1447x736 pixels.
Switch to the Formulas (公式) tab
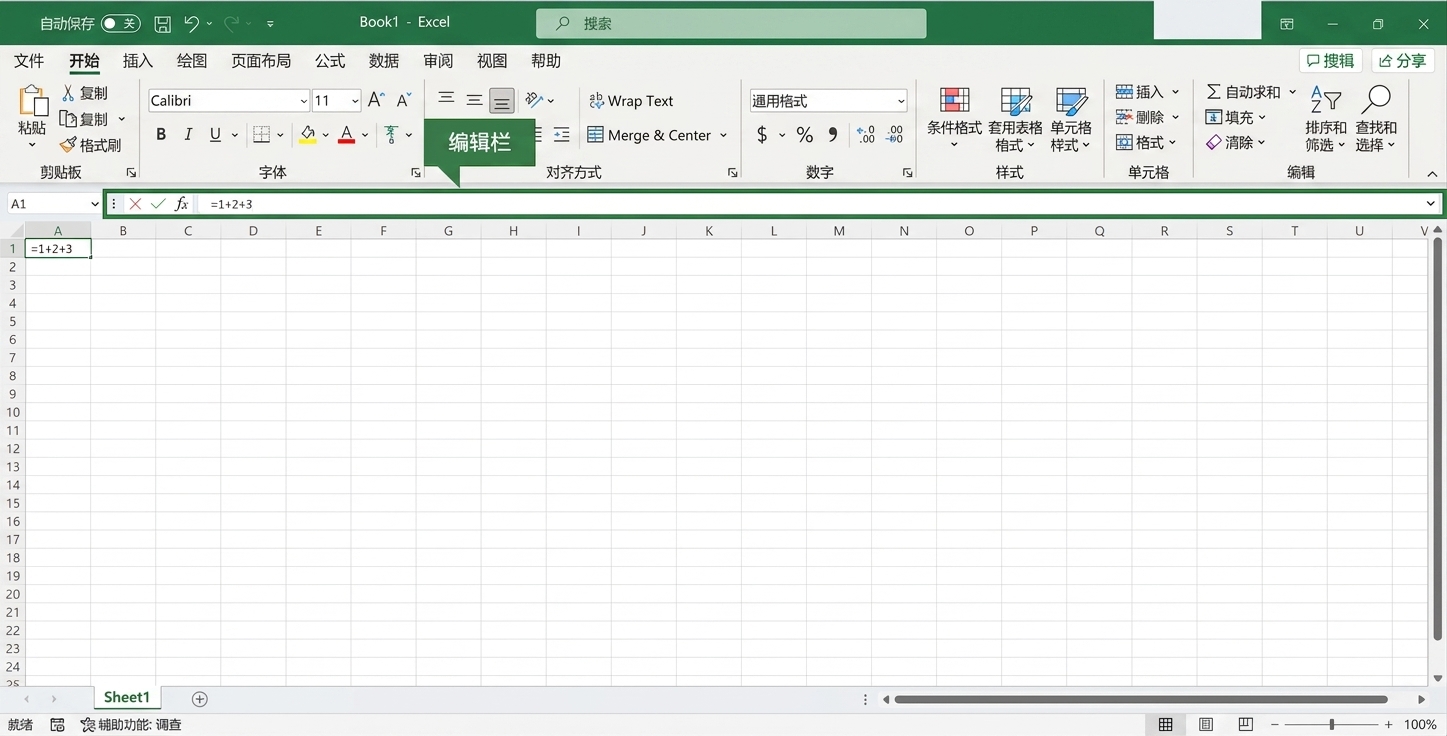click(330, 61)
